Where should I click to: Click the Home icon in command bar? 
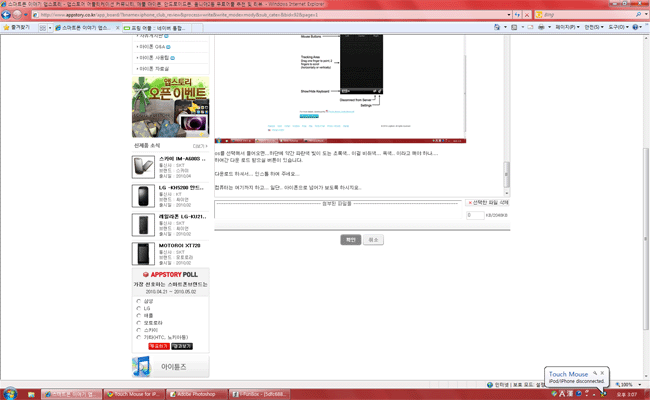(497, 27)
